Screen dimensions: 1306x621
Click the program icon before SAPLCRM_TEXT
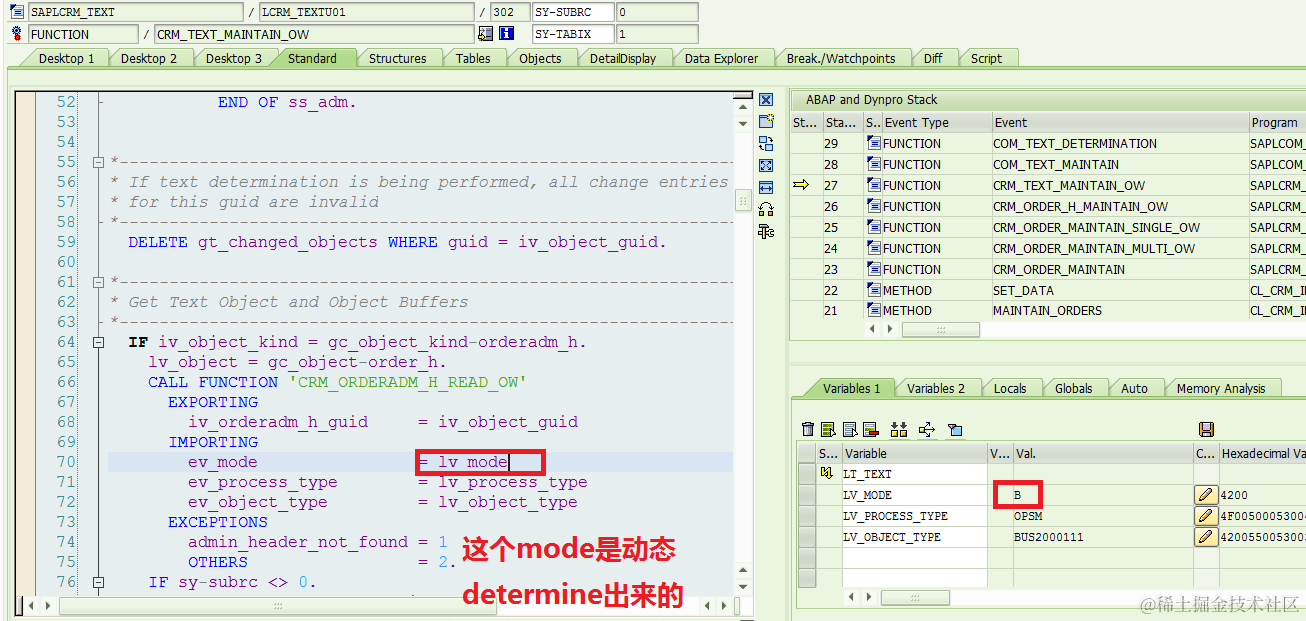point(17,12)
